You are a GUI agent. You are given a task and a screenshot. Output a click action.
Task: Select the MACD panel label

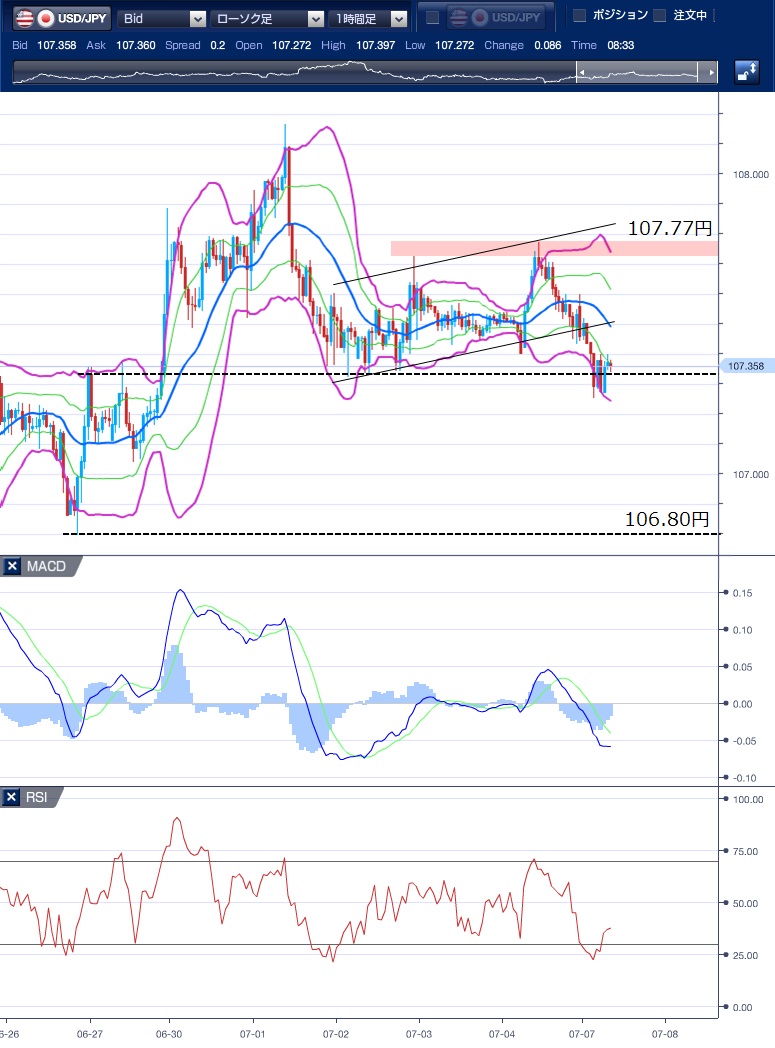point(47,567)
